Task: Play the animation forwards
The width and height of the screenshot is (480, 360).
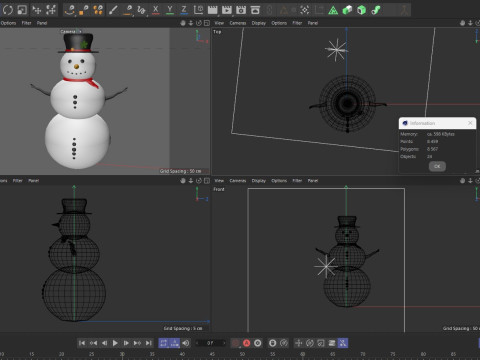Action: pos(115,343)
